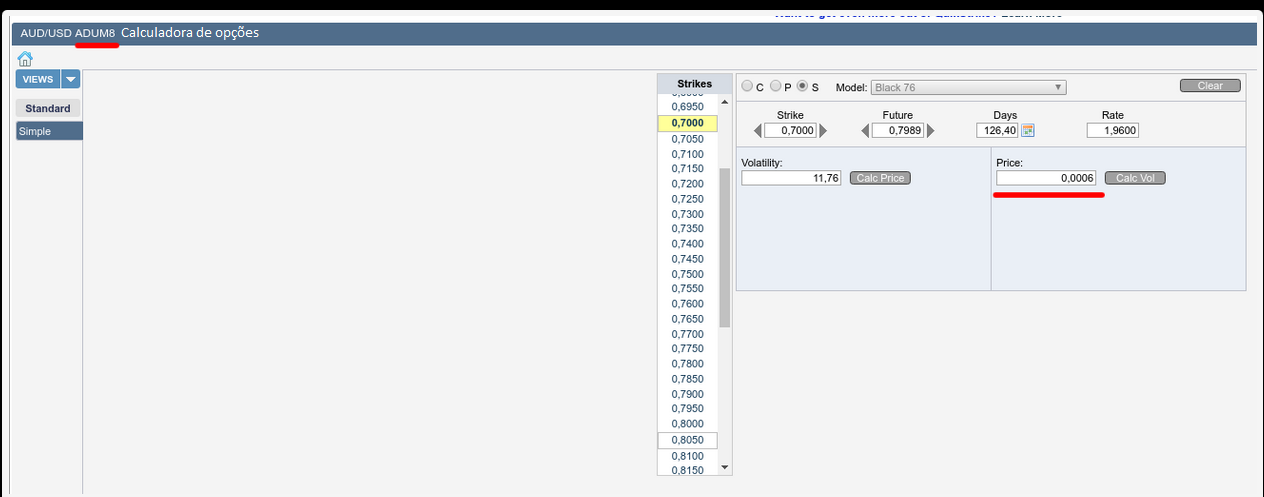This screenshot has height=497, width=1264.
Task: Expand the VIEWS dropdown arrow
Action: [71, 79]
